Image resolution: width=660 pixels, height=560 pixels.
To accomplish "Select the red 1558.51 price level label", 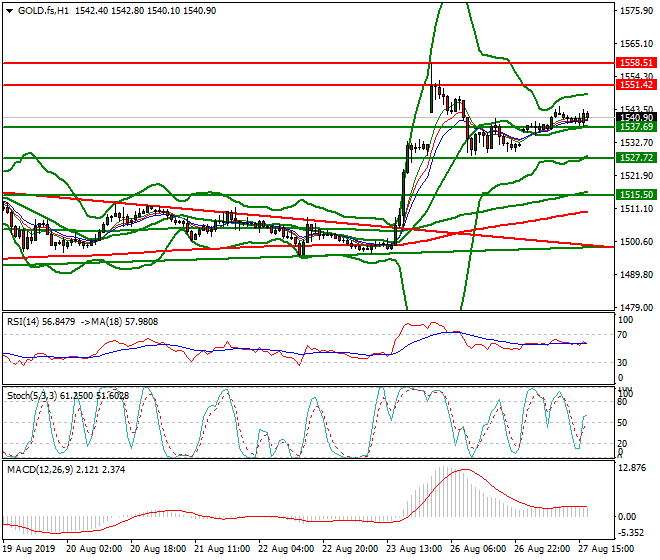I will click(x=636, y=63).
